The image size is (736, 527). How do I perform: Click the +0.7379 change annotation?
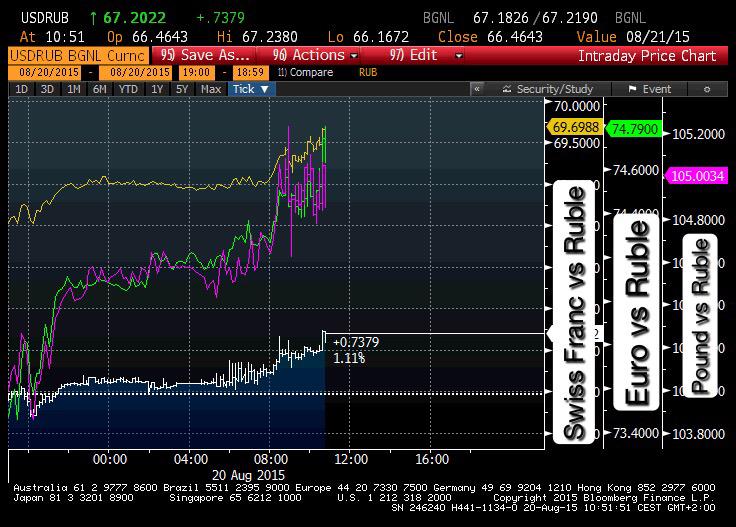click(x=355, y=342)
